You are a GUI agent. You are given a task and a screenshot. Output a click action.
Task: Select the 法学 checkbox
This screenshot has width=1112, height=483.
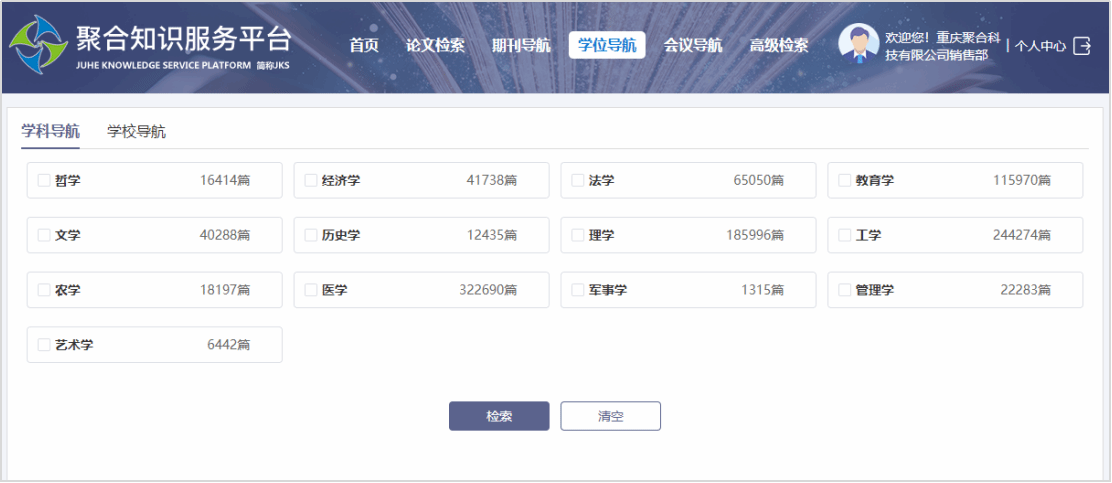[578, 181]
